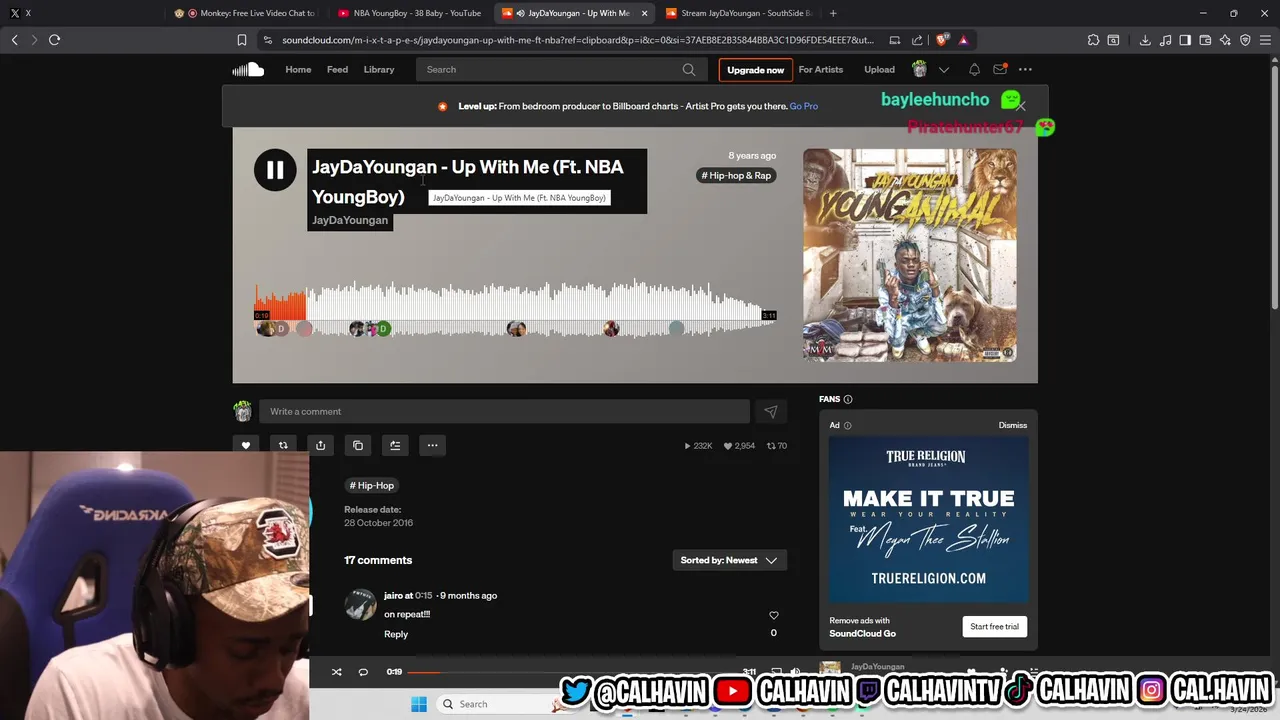Click Start free trial
1280x720 pixels.
pyautogui.click(x=994, y=626)
